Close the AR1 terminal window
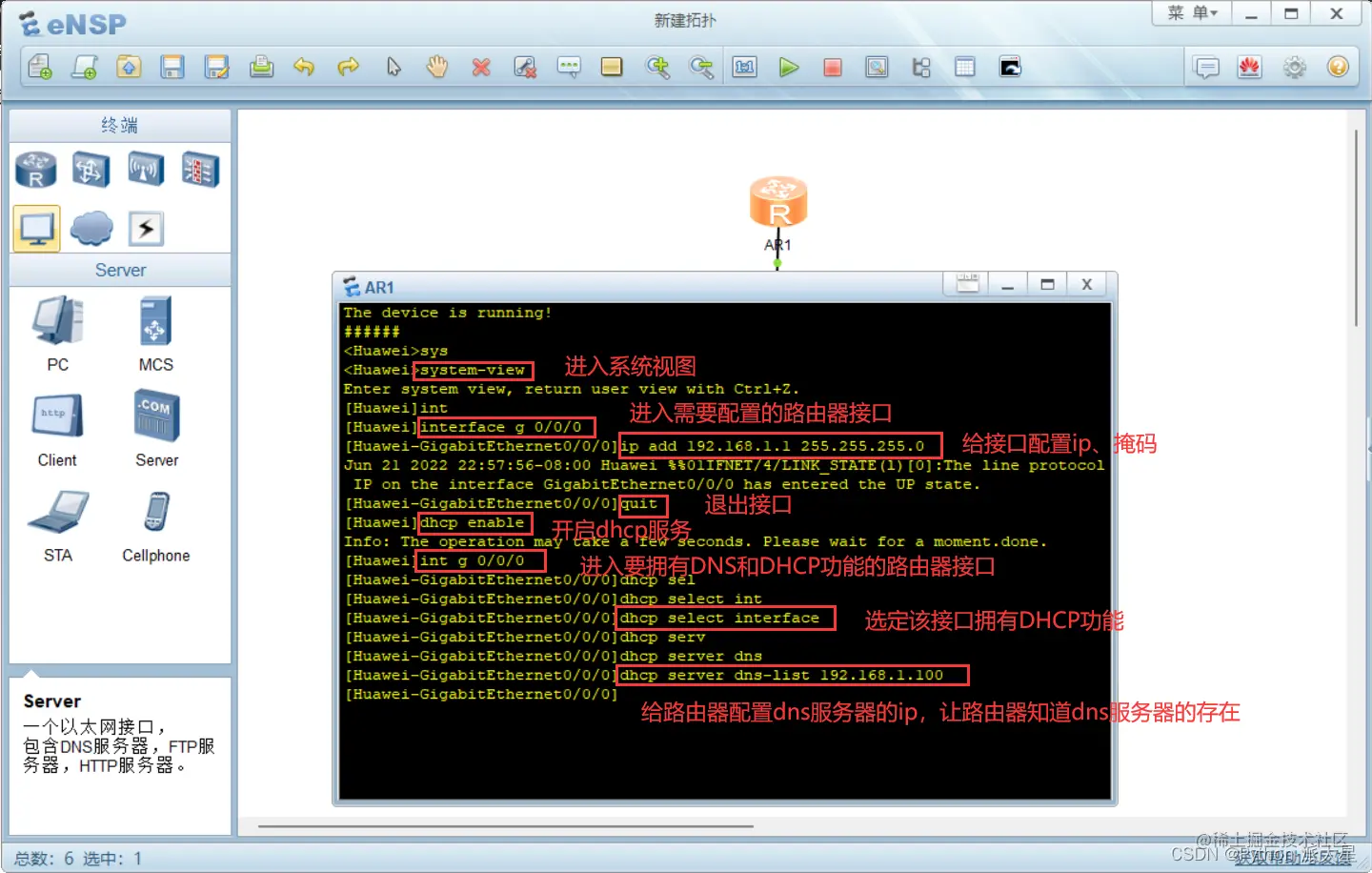This screenshot has width=1372, height=873. [x=1086, y=284]
